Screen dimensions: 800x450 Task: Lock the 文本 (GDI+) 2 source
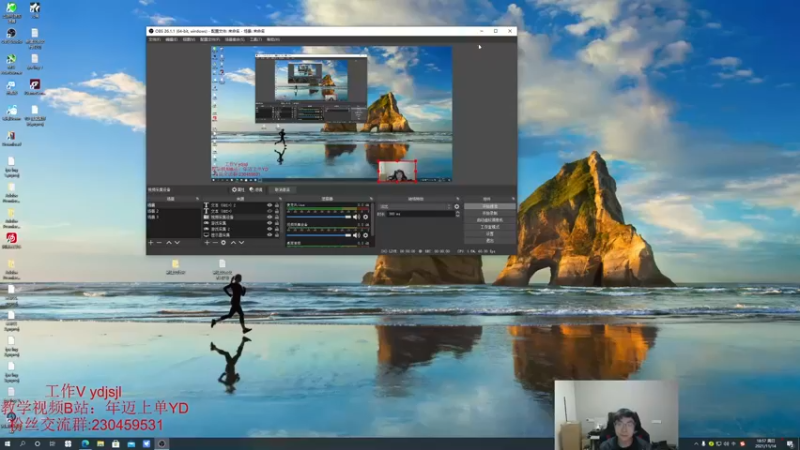pos(277,205)
